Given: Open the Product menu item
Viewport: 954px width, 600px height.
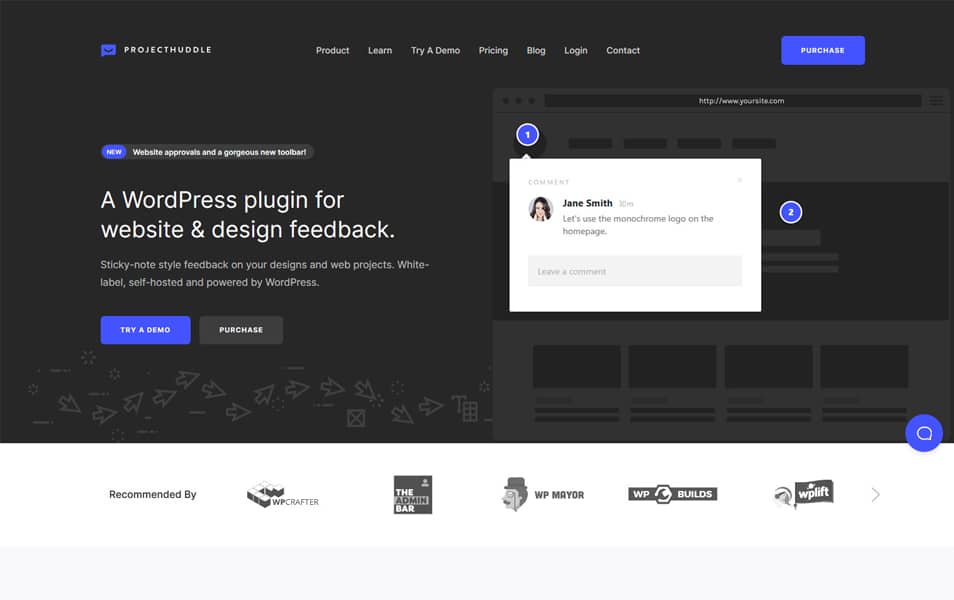Looking at the screenshot, I should 332,50.
